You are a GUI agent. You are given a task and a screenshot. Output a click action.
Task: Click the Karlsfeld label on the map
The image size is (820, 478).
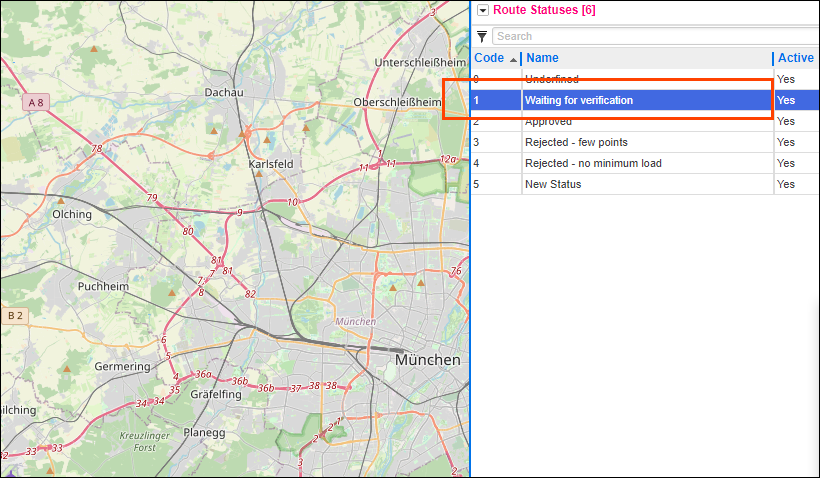pyautogui.click(x=271, y=164)
